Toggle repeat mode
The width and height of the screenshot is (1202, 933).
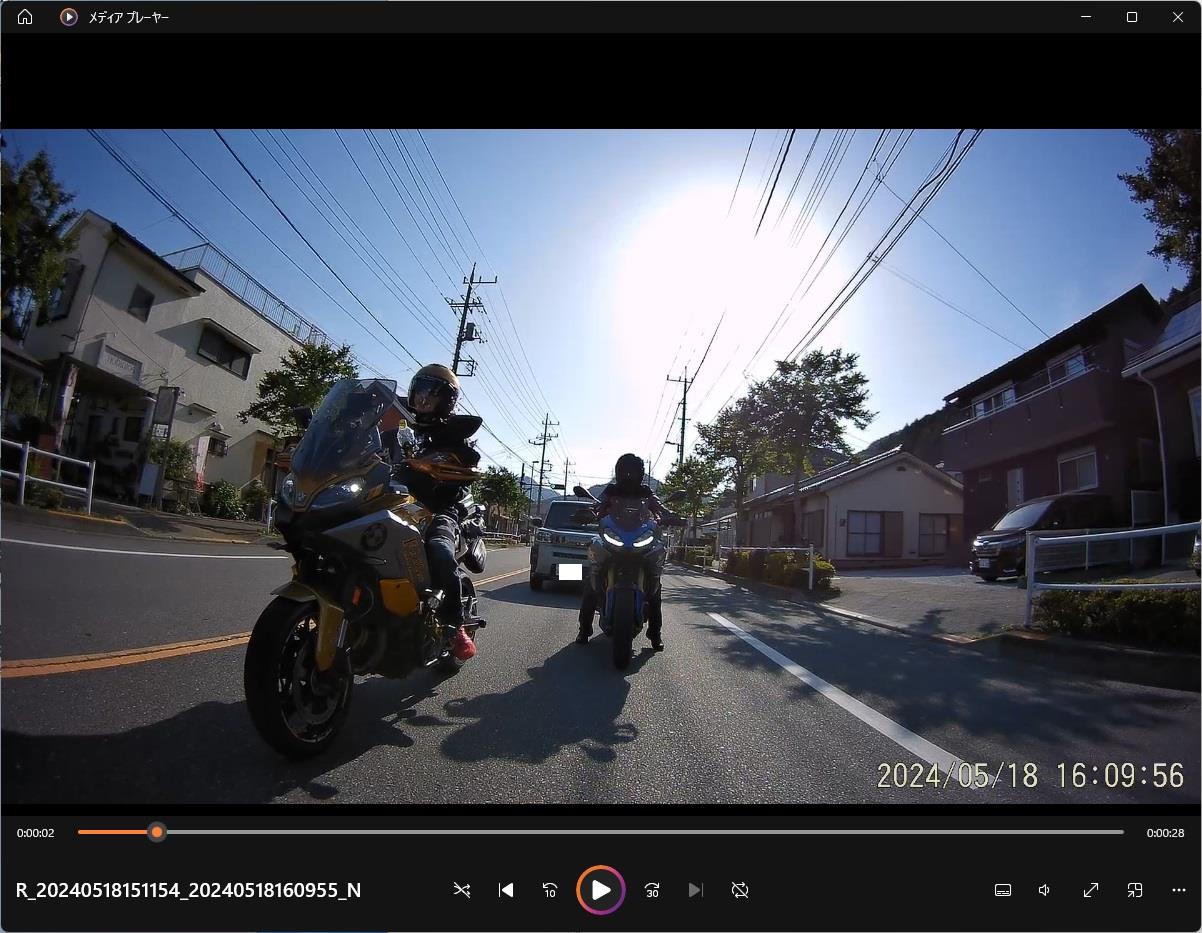(x=740, y=890)
